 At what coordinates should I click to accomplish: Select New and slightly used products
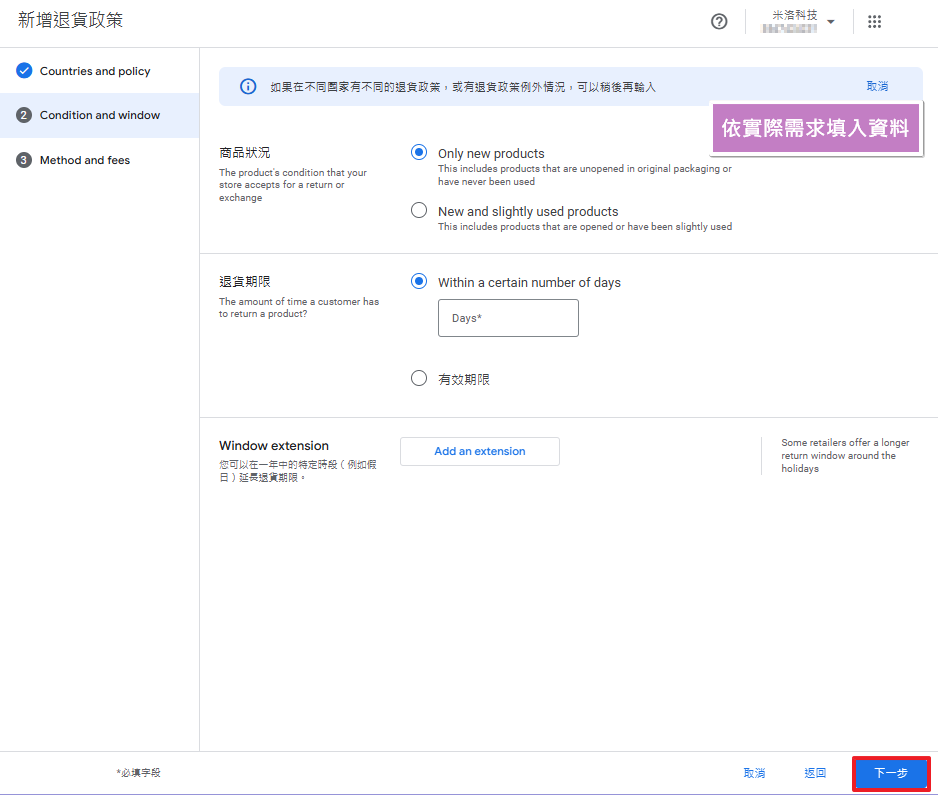click(x=419, y=211)
